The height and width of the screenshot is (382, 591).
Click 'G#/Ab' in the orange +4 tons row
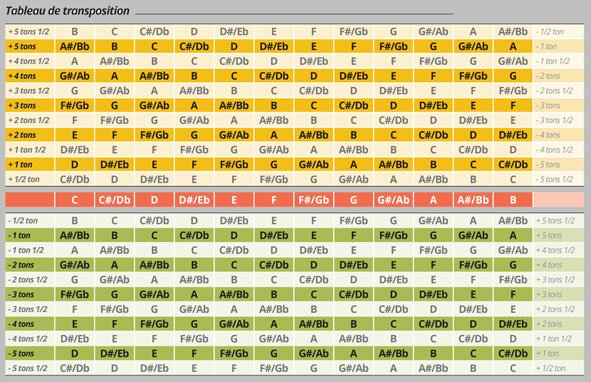(x=75, y=76)
